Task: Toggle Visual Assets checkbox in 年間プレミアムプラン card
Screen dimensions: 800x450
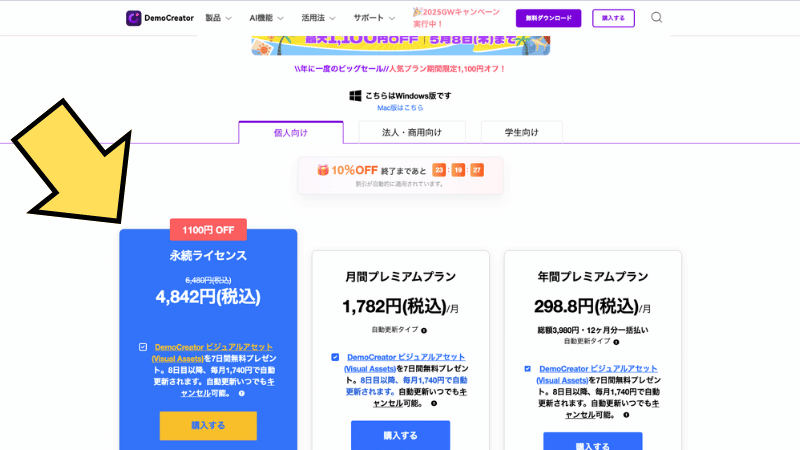Action: point(527,369)
